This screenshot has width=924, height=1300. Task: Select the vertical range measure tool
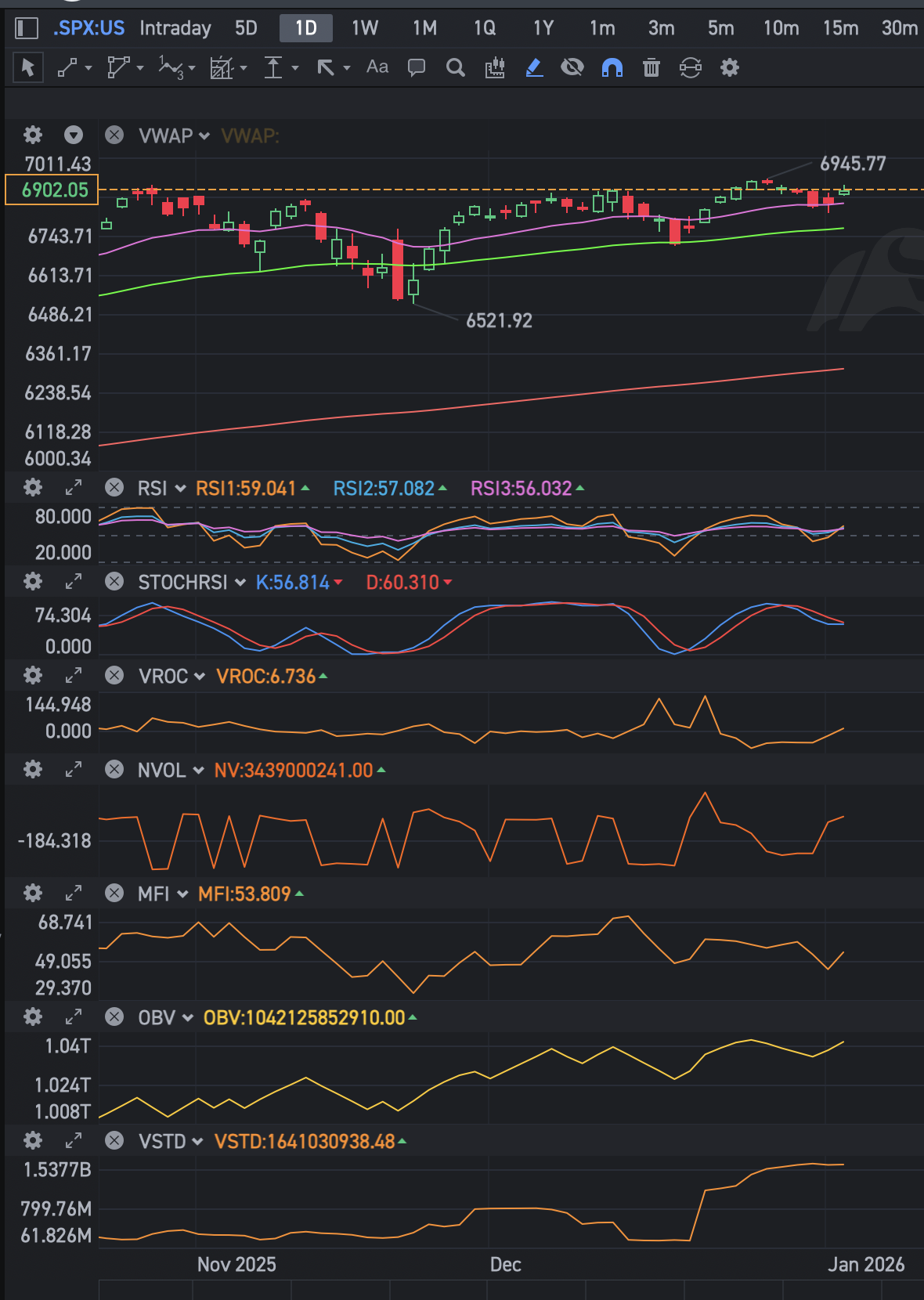tap(273, 68)
